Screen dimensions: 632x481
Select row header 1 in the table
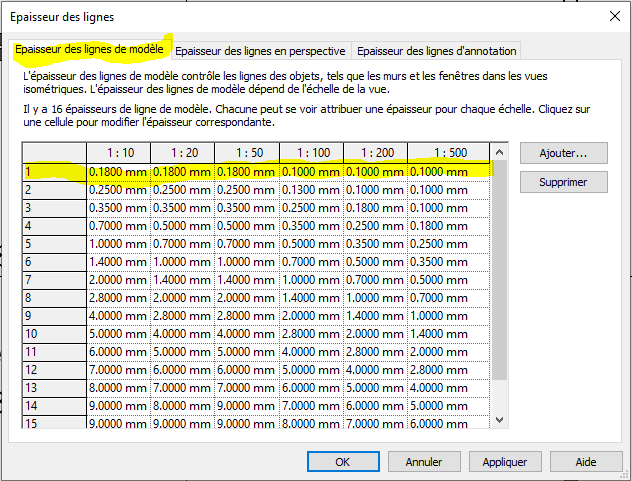tap(54, 172)
